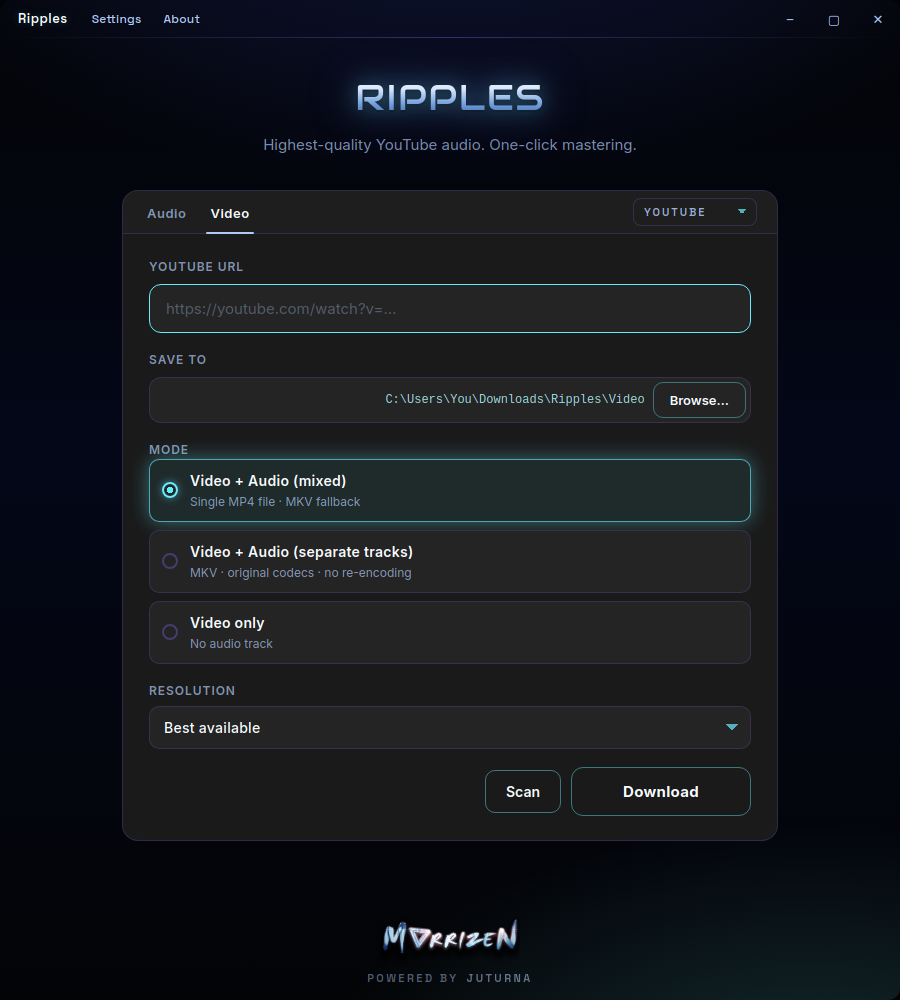Click the Ripples app title in menu bar
The width and height of the screenshot is (900, 1000).
(42, 18)
